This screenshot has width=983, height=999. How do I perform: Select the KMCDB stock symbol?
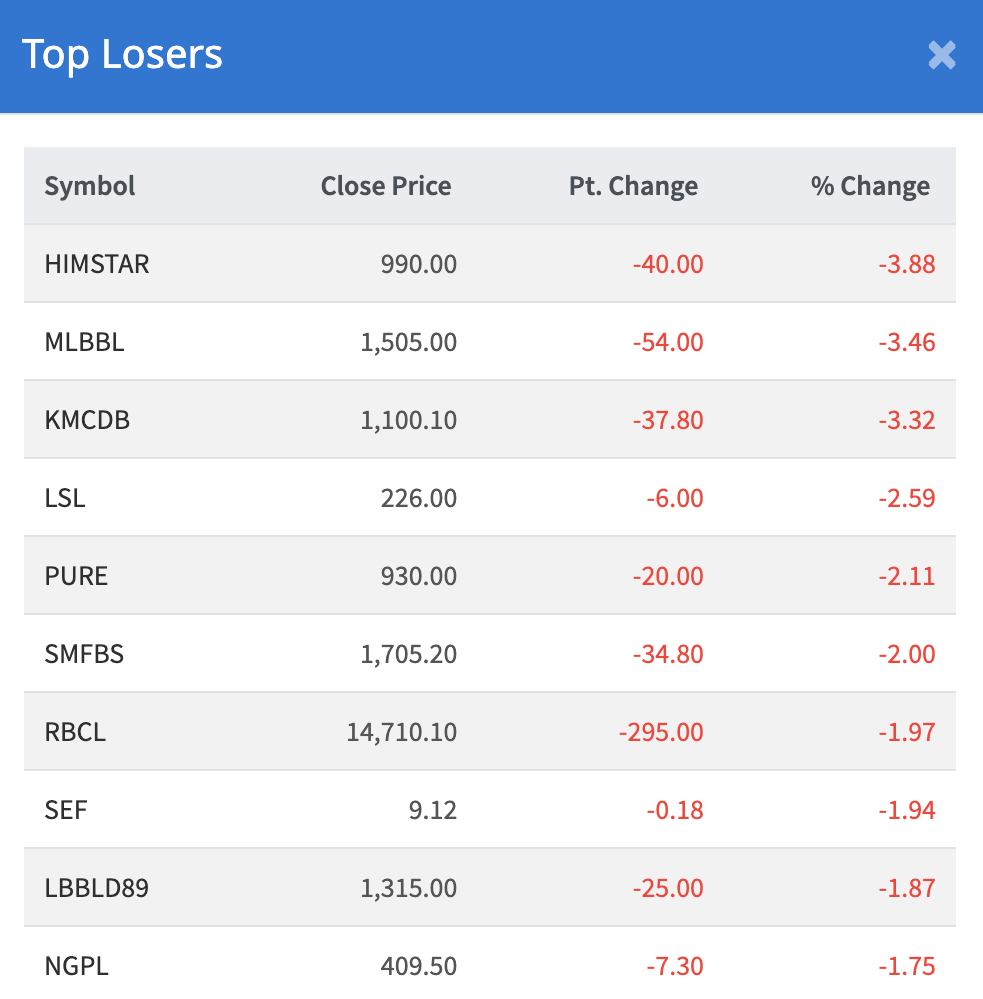[87, 420]
